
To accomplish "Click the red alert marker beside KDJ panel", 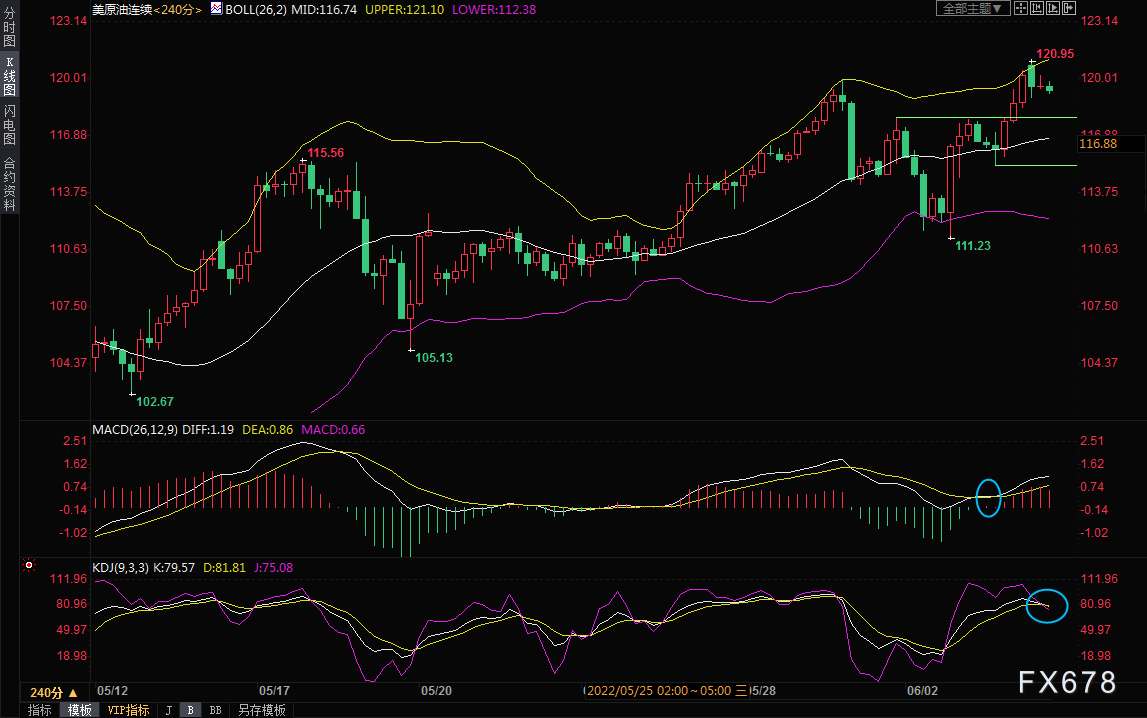I will tap(29, 565).
